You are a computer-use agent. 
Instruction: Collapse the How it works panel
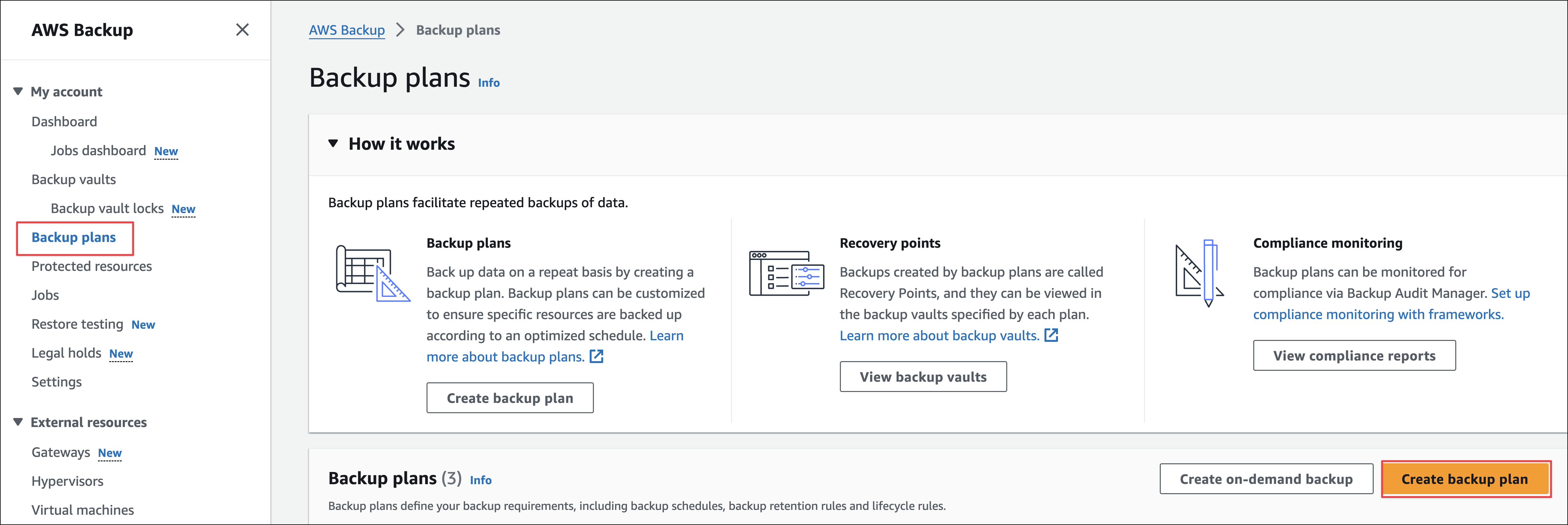pyautogui.click(x=333, y=144)
